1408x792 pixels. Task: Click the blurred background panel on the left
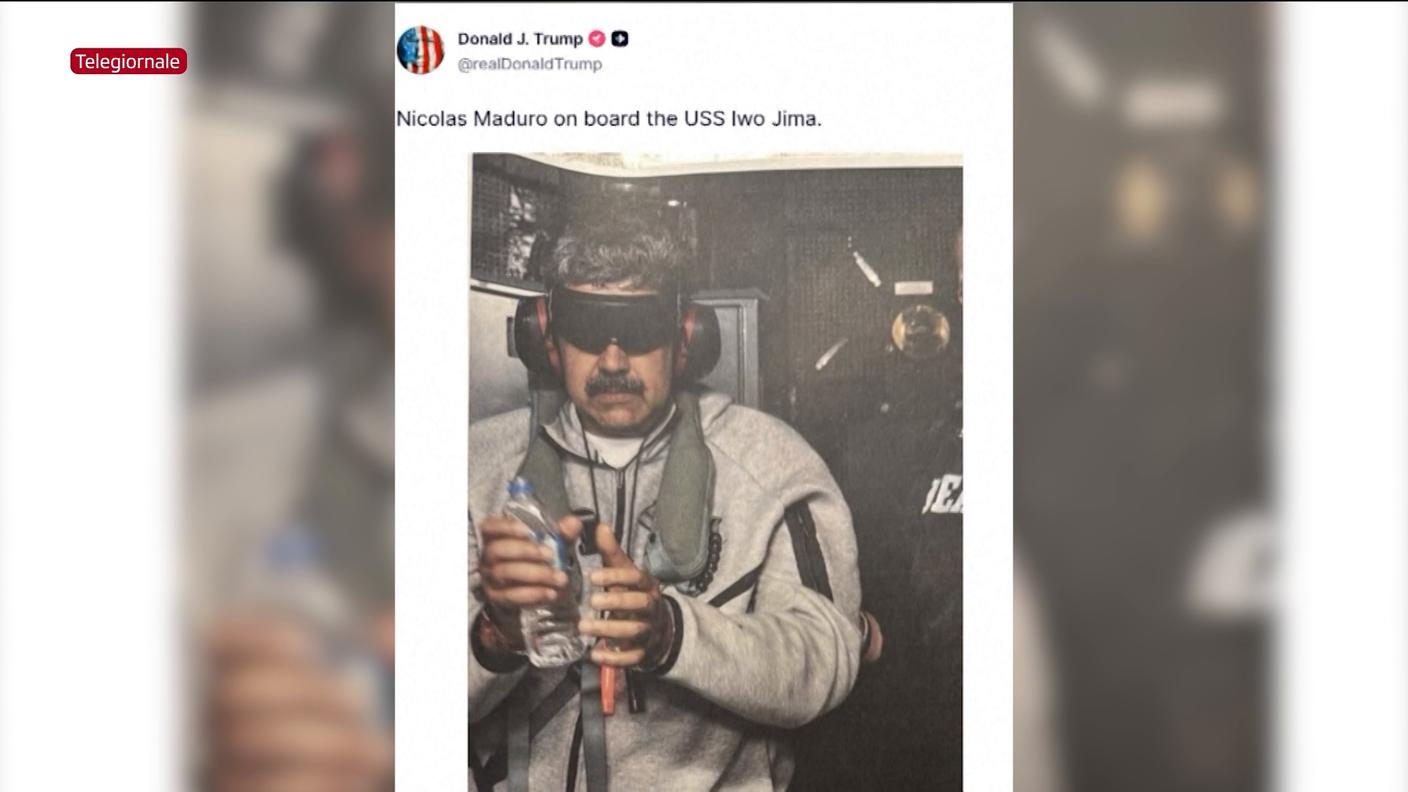click(290, 396)
